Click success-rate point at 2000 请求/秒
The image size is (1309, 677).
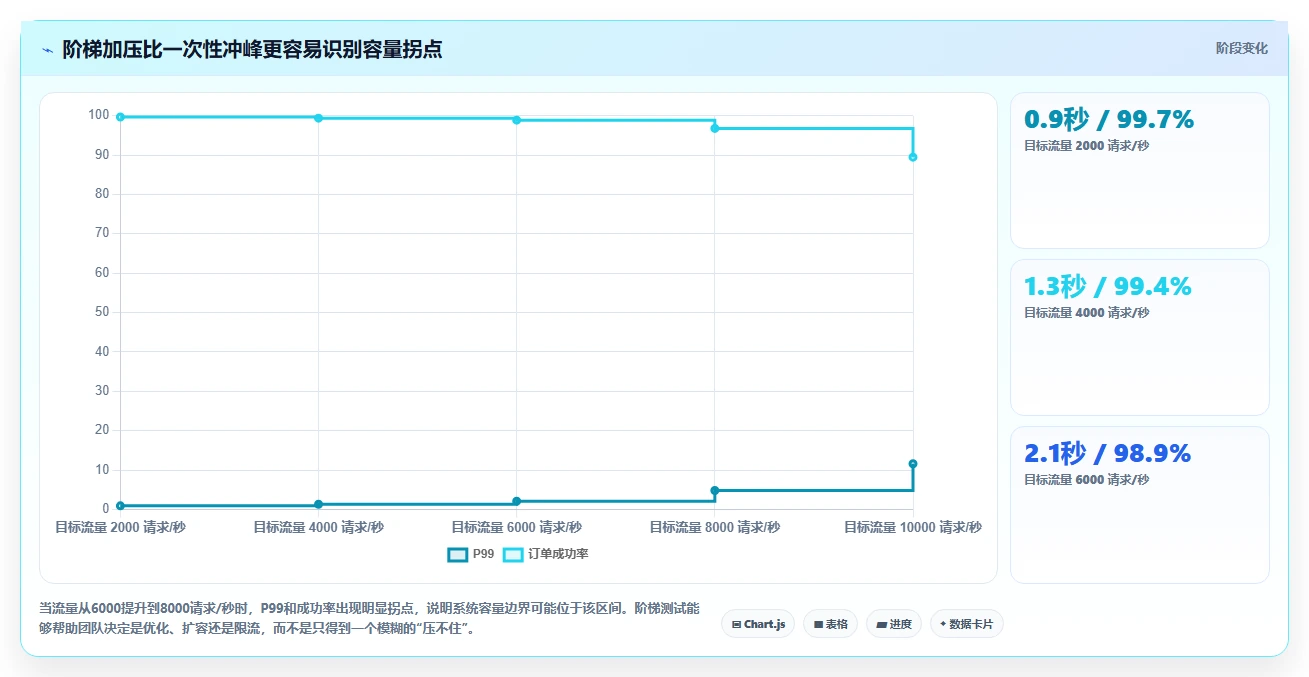120,117
